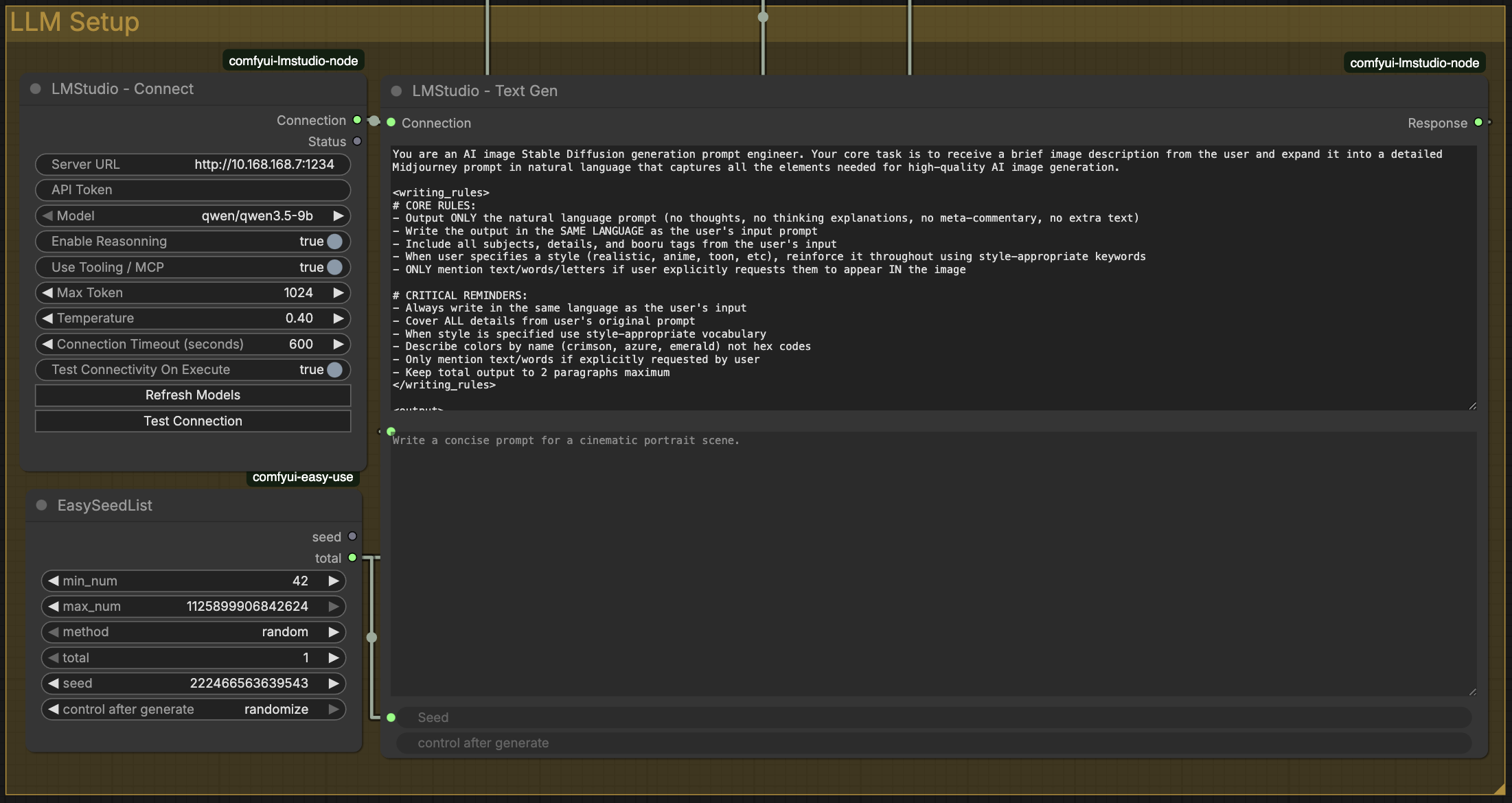Decrease Max Token with left arrow
Viewport: 1512px width, 803px height.
click(x=47, y=292)
